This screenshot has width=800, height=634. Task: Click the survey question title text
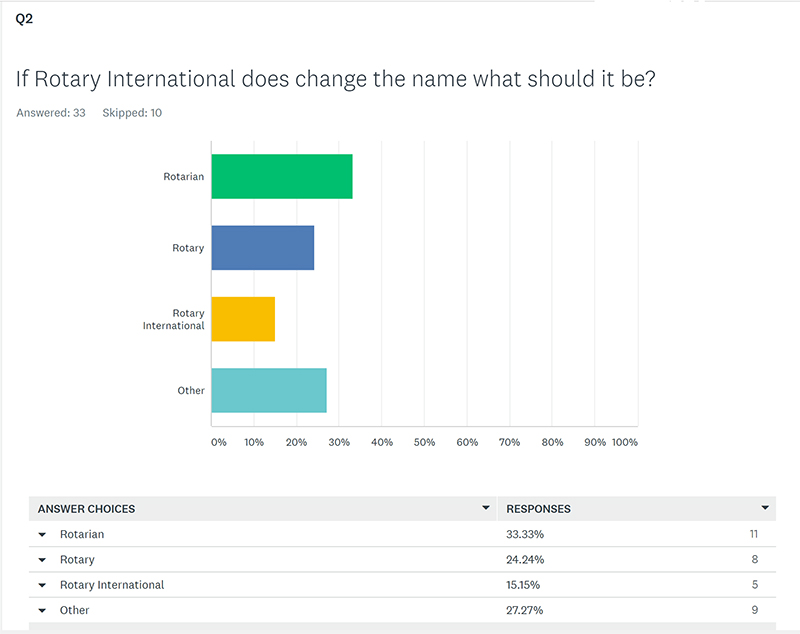tap(335, 78)
